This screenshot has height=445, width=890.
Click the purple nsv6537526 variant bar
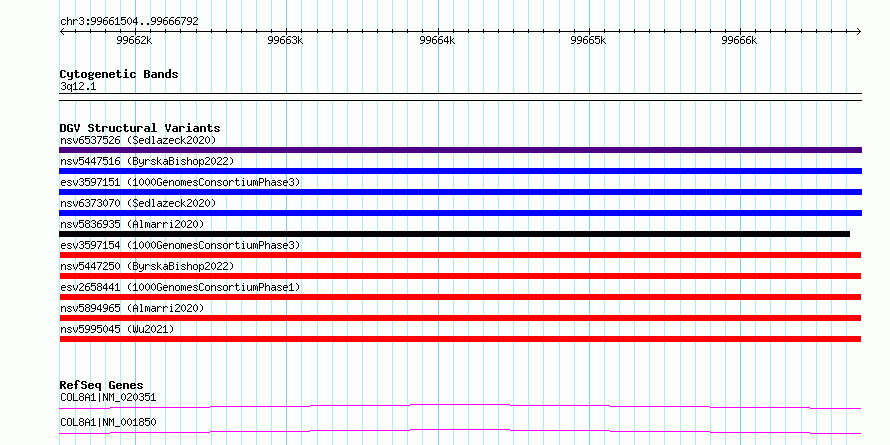[460, 150]
